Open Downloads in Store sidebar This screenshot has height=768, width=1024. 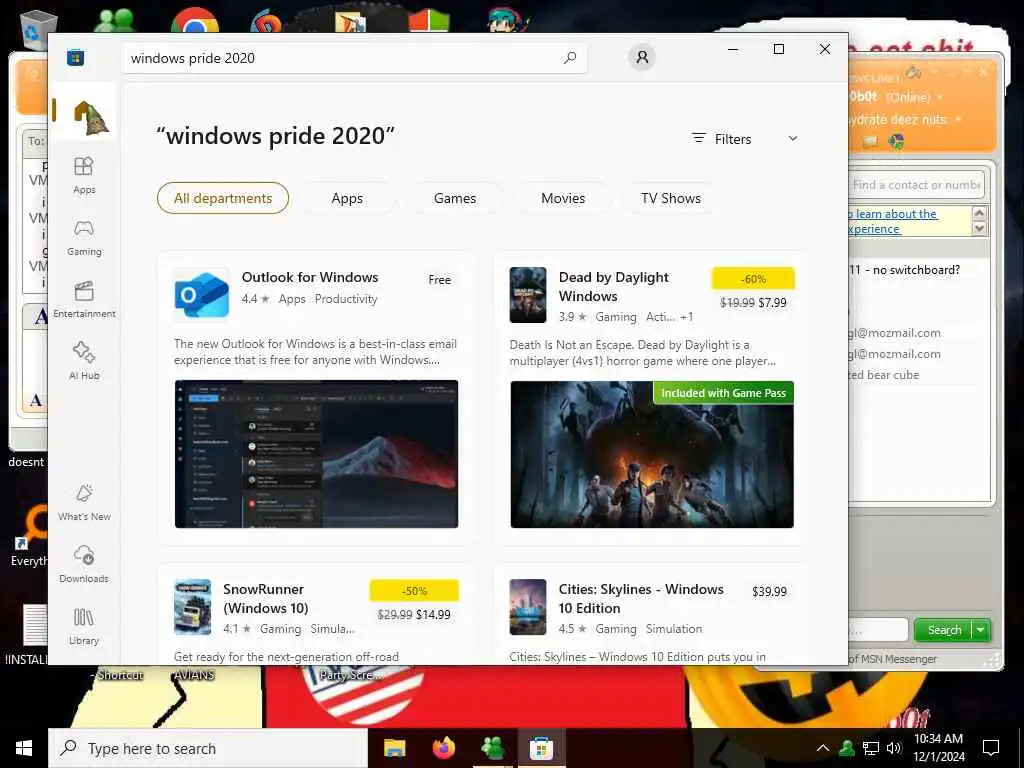84,564
